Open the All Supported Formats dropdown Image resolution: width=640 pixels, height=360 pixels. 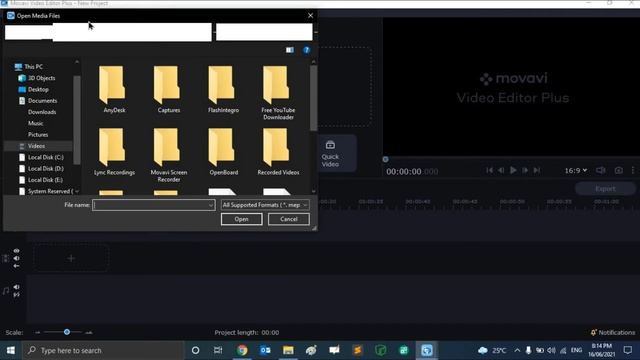tap(265, 205)
